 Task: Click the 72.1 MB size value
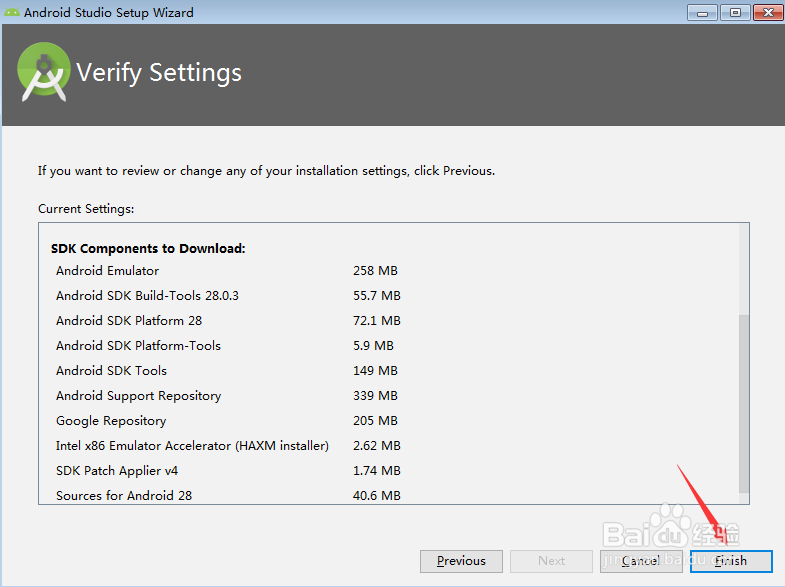tap(376, 321)
